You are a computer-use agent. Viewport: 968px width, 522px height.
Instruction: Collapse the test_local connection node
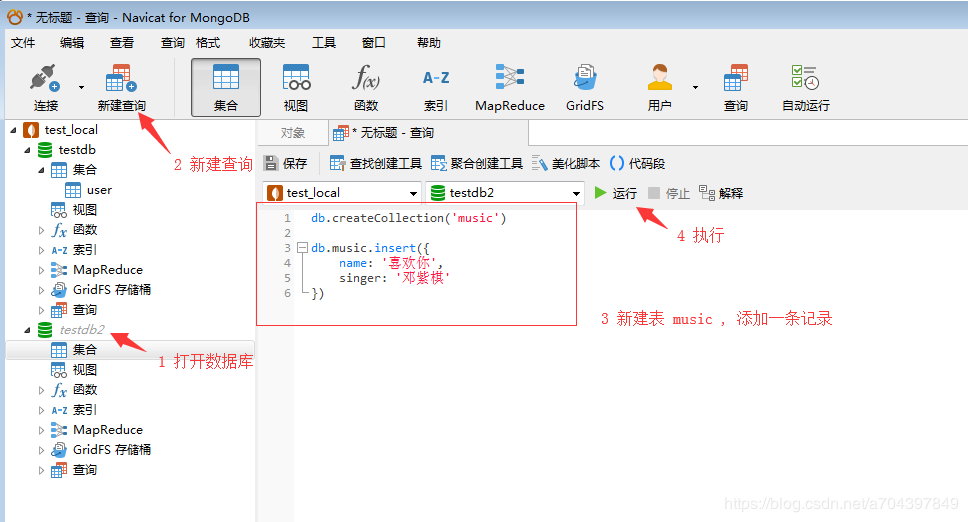pyautogui.click(x=13, y=130)
